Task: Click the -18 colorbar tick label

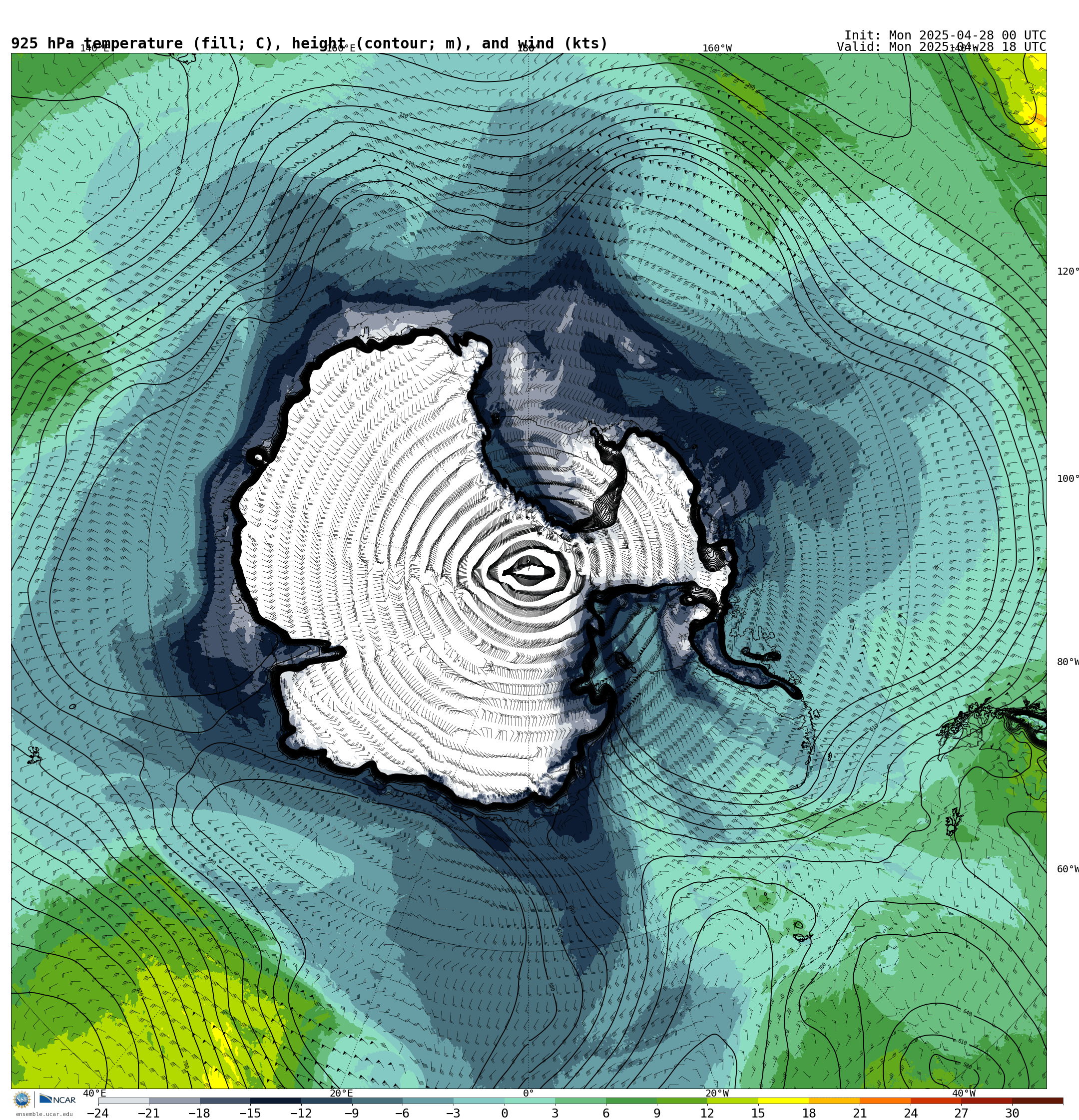Action: (x=199, y=1113)
